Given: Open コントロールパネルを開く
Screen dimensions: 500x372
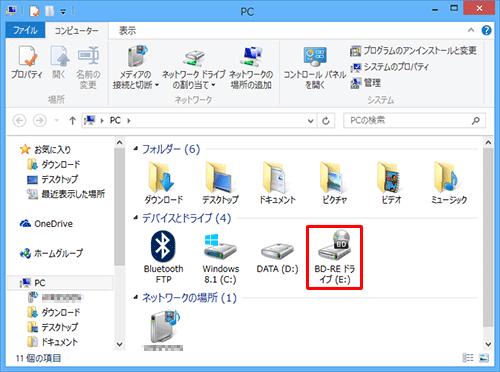Looking at the screenshot, I should click(315, 67).
